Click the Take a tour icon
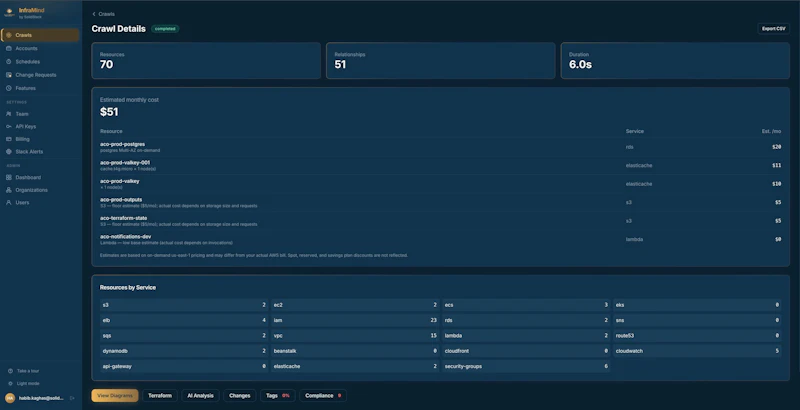 tap(10, 371)
